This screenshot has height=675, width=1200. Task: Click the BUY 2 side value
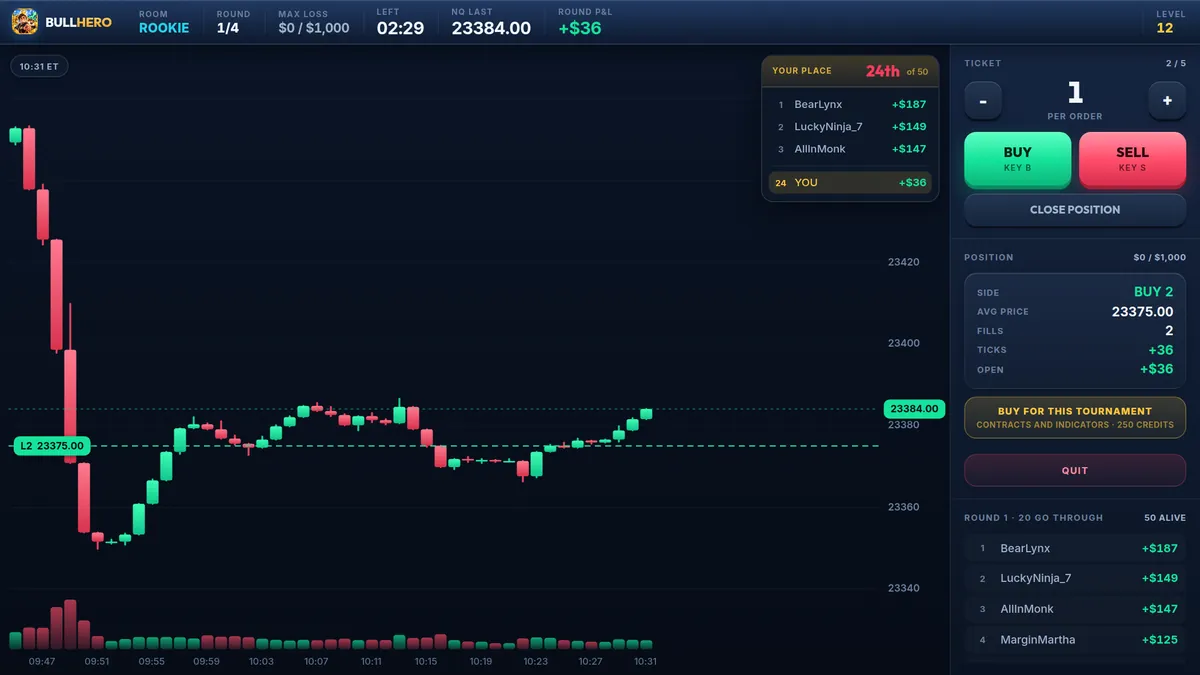(1153, 292)
